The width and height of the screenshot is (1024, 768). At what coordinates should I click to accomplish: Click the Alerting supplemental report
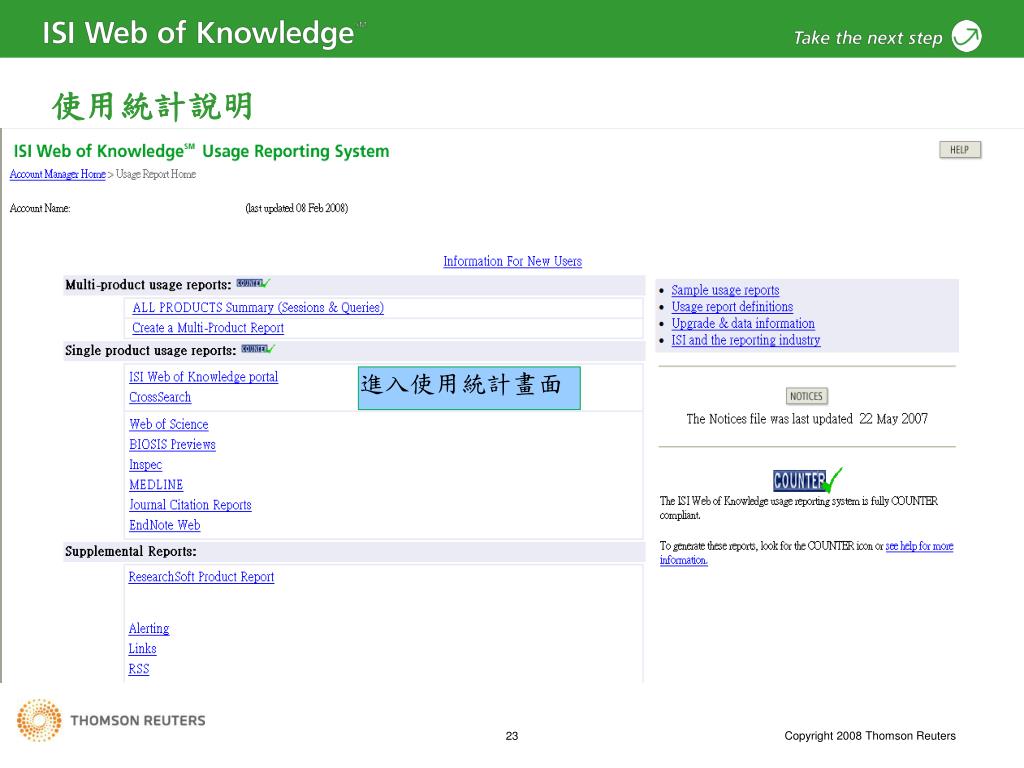[x=149, y=628]
